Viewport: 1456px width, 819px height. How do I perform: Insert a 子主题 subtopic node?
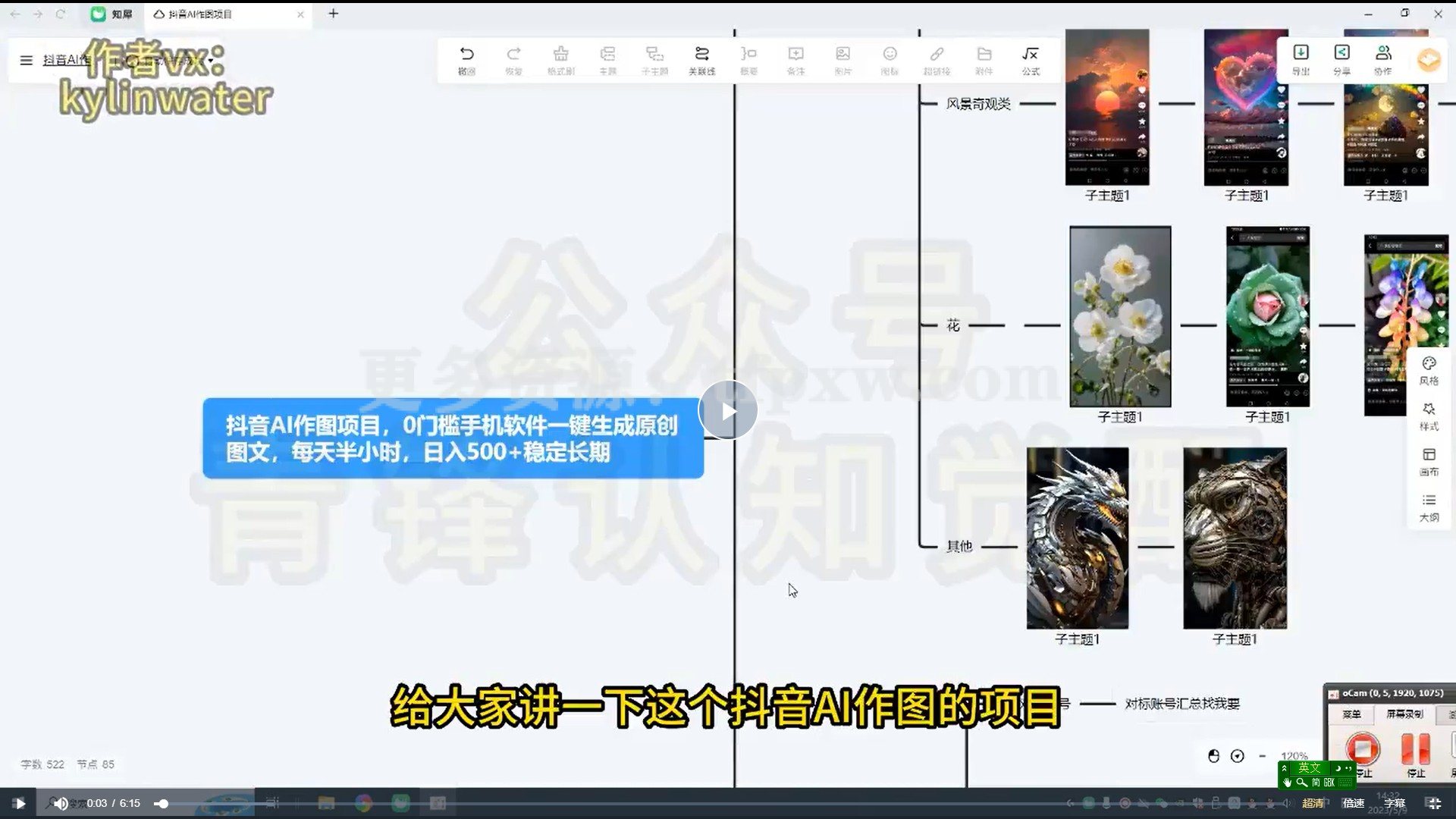(654, 59)
